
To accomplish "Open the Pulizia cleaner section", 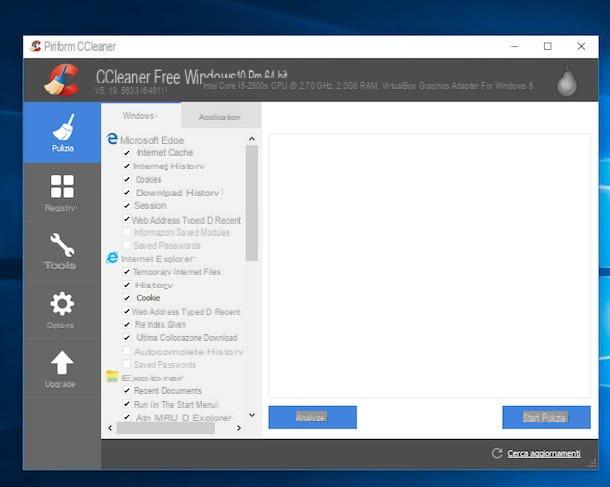I will tap(62, 133).
